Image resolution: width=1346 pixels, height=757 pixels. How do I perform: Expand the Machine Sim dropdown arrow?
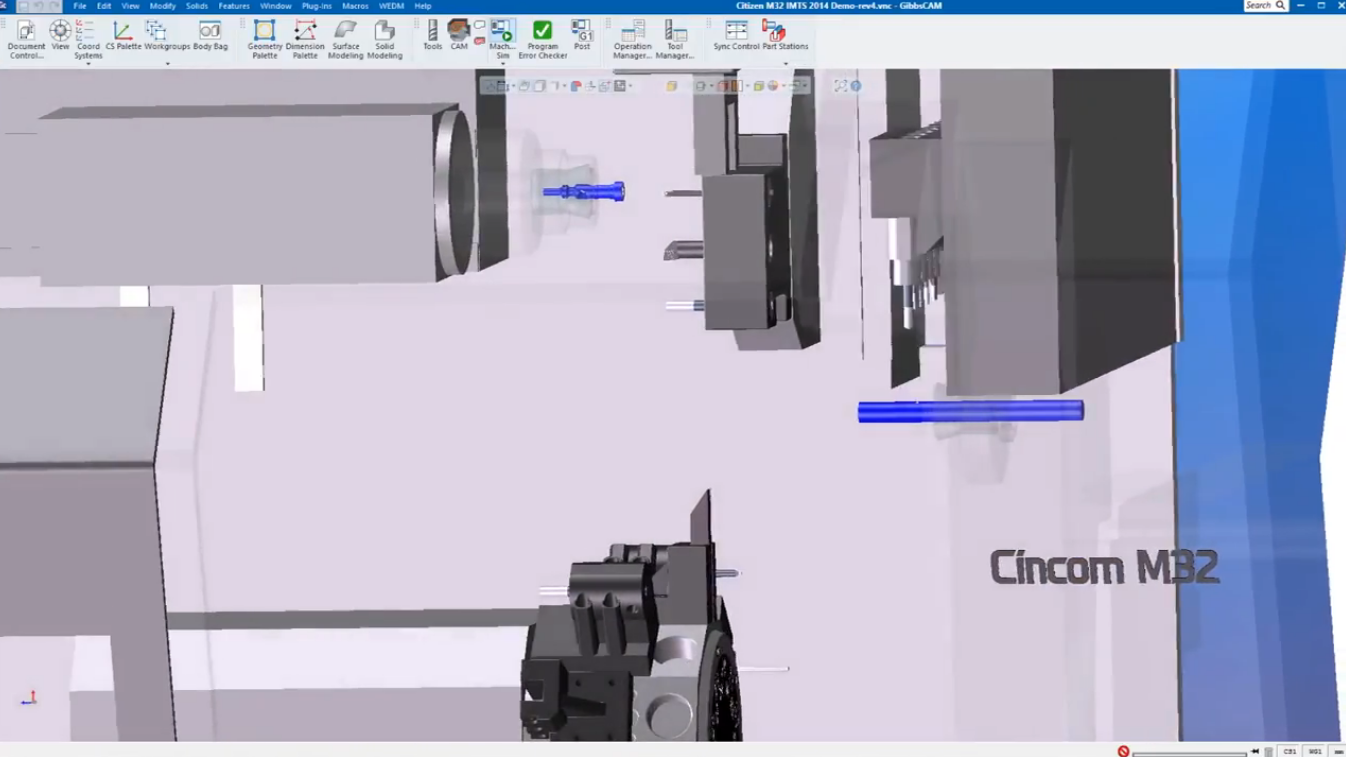(x=503, y=64)
